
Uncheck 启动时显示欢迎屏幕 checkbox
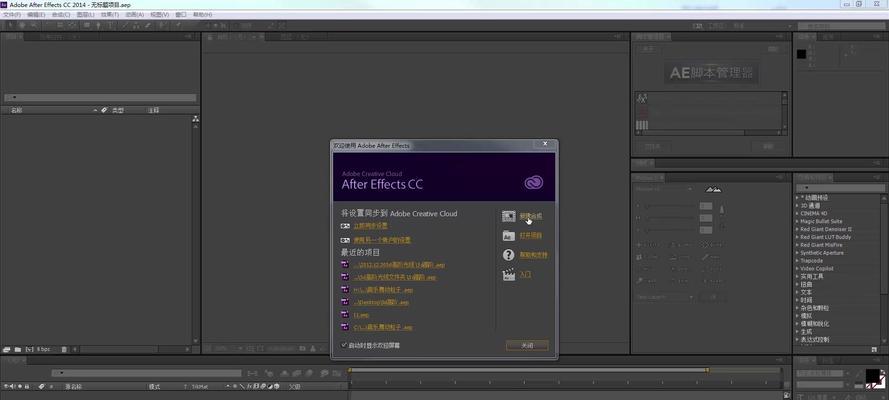(x=344, y=344)
